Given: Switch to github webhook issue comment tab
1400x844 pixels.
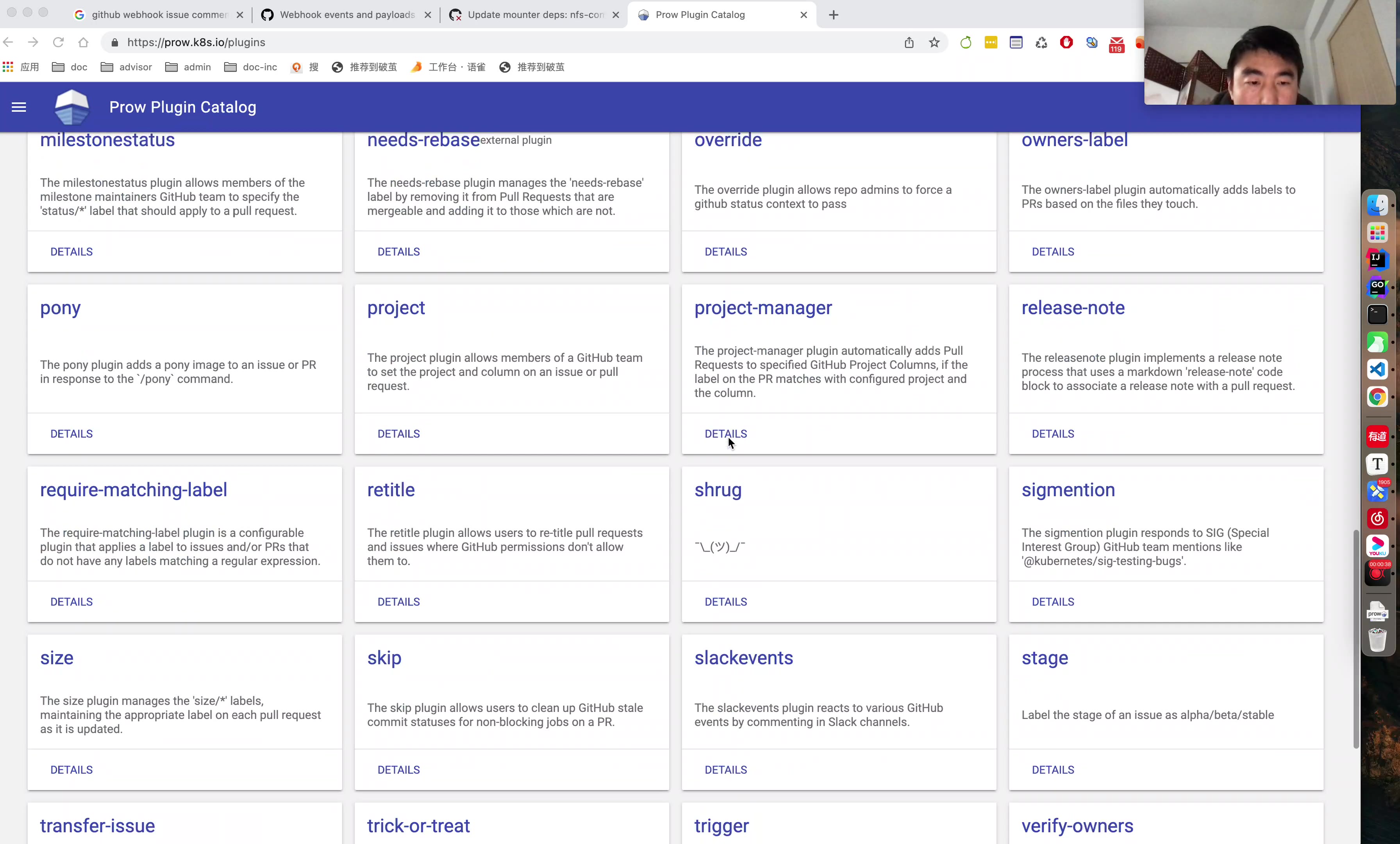Looking at the screenshot, I should point(159,15).
